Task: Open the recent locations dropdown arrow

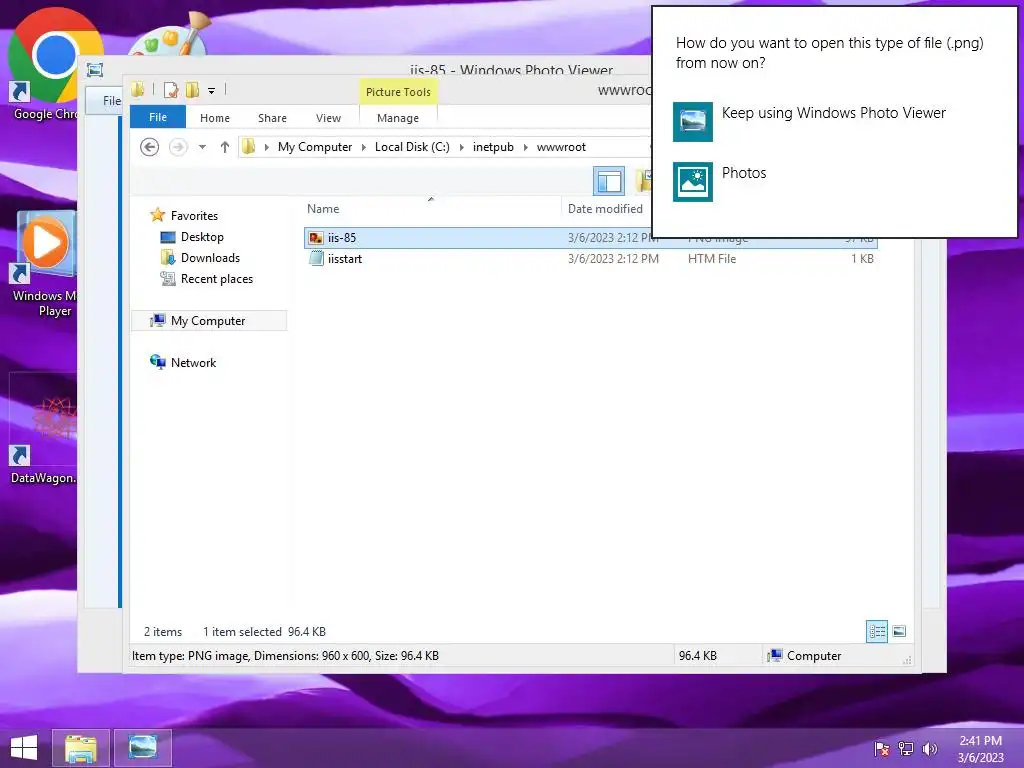Action: [202, 147]
